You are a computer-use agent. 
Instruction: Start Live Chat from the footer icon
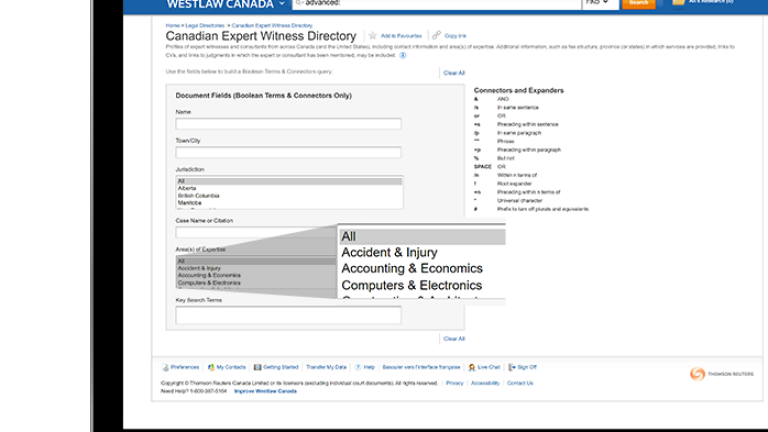[x=472, y=367]
